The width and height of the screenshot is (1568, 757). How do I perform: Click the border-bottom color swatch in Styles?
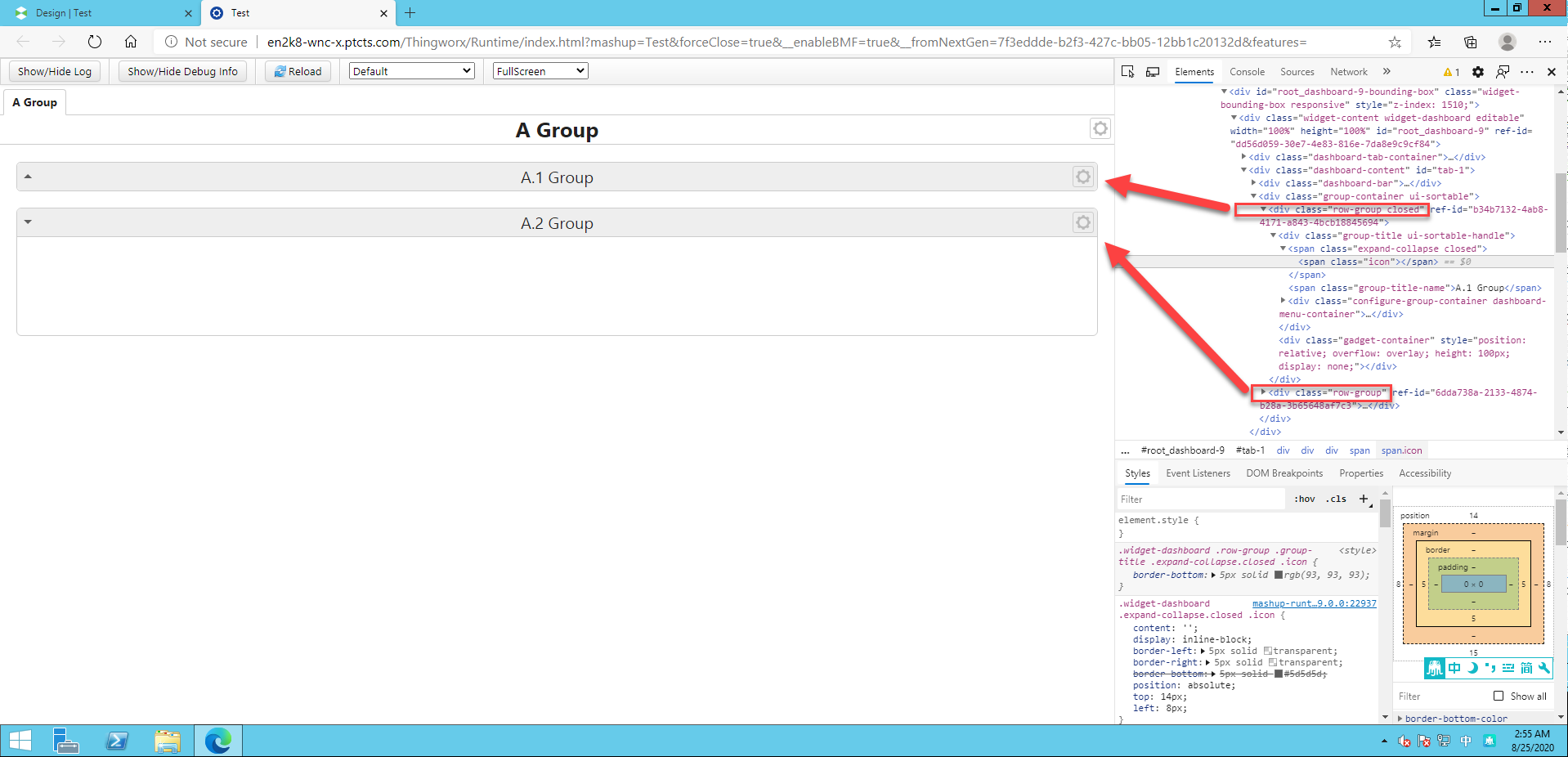tap(1277, 575)
